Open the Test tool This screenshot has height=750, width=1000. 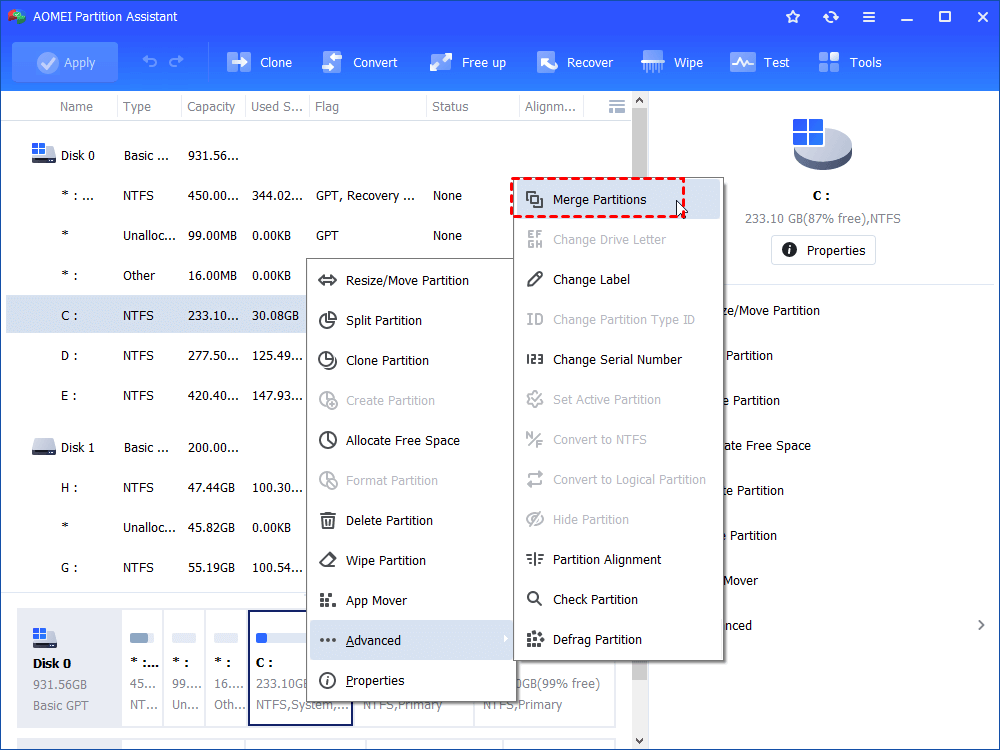click(x=760, y=62)
